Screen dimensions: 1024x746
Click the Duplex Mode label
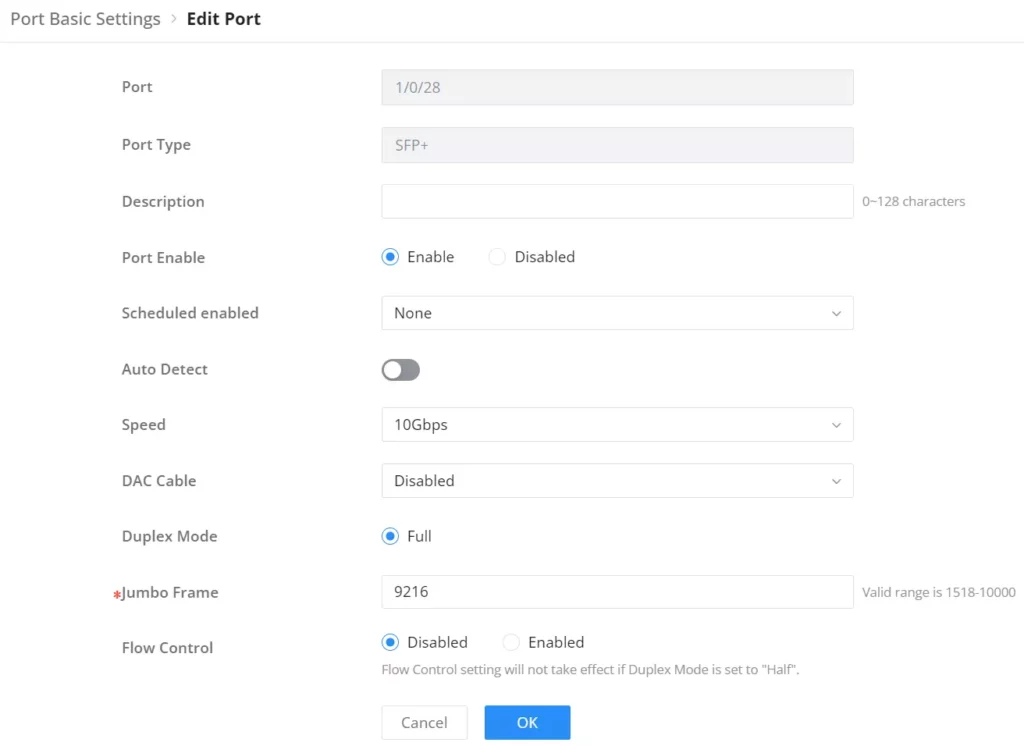click(x=169, y=536)
